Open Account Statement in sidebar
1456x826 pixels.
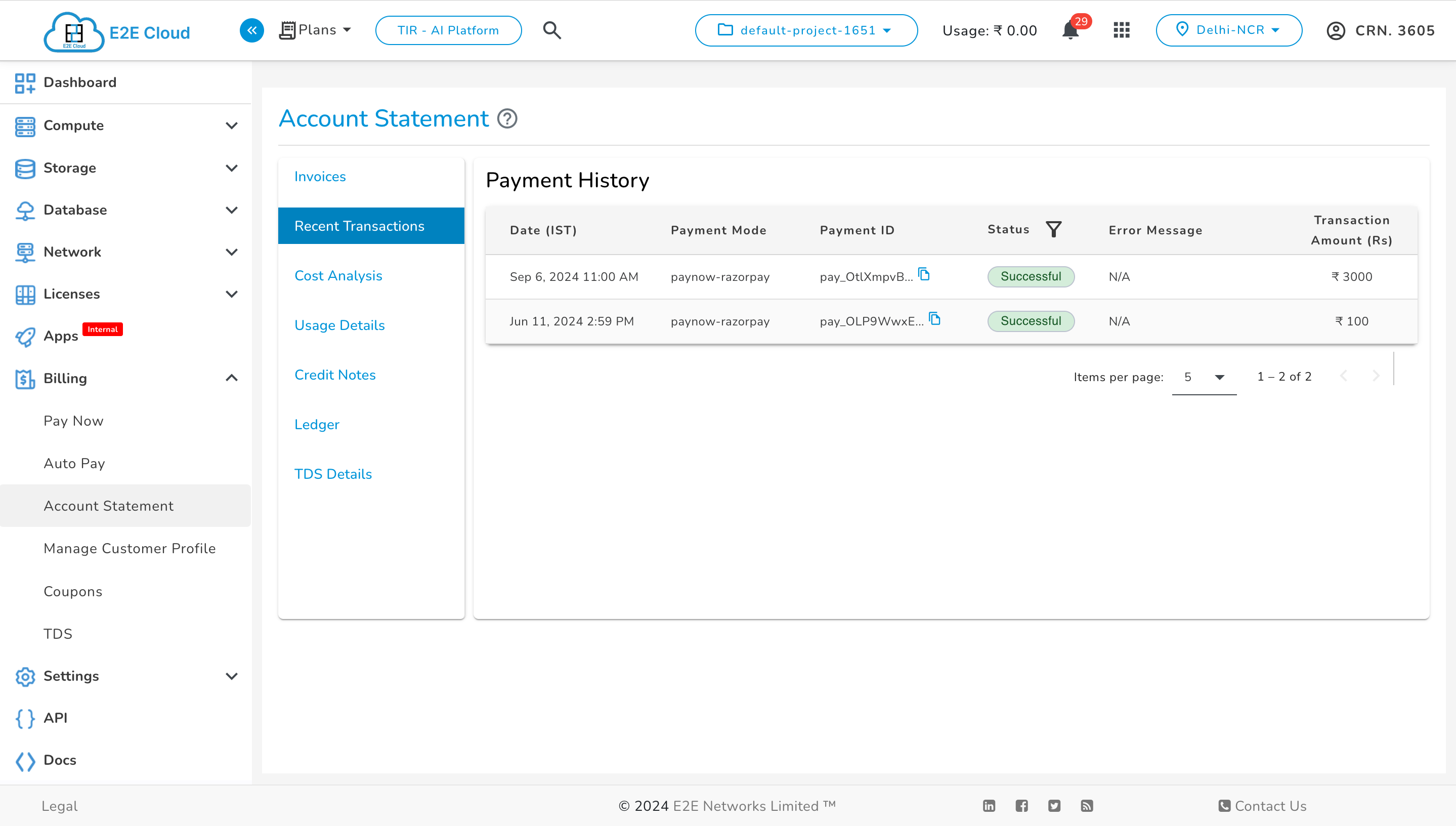[125, 506]
